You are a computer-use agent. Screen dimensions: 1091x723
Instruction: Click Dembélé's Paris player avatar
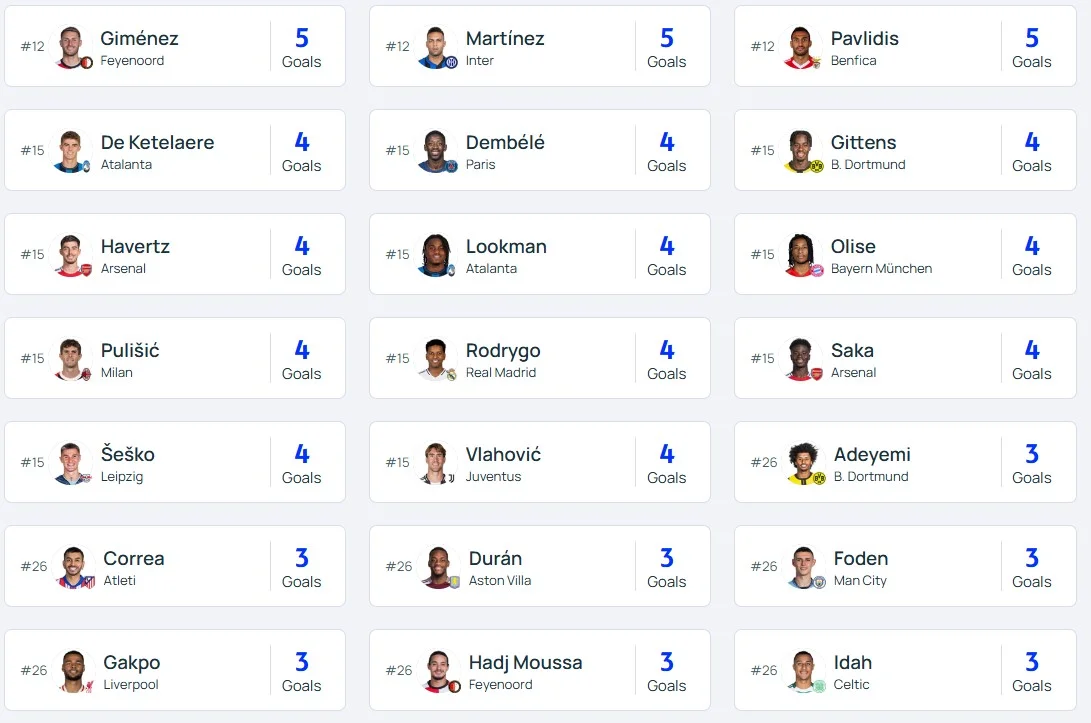[437, 151]
